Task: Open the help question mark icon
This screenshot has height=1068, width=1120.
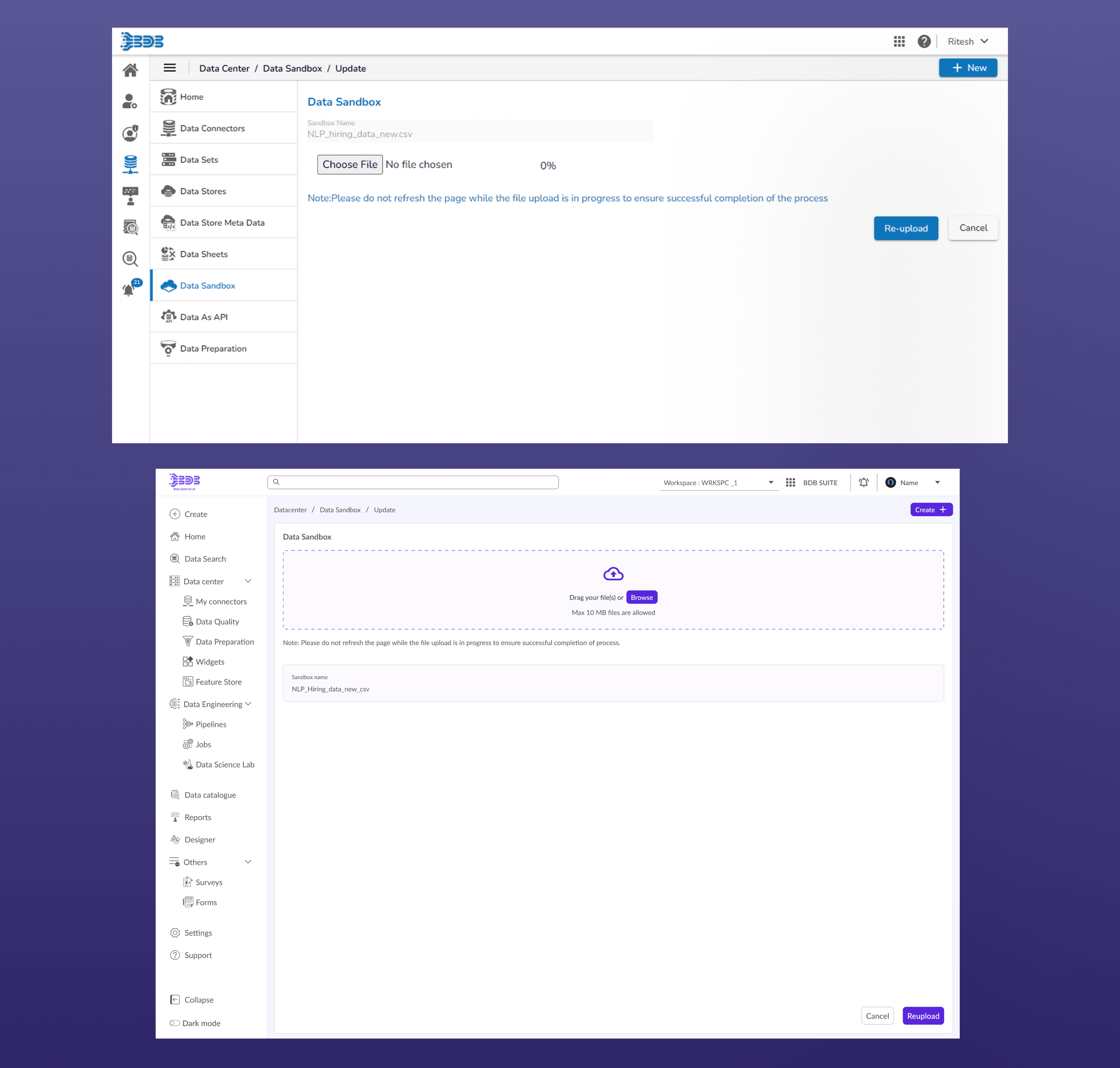Action: 924,41
